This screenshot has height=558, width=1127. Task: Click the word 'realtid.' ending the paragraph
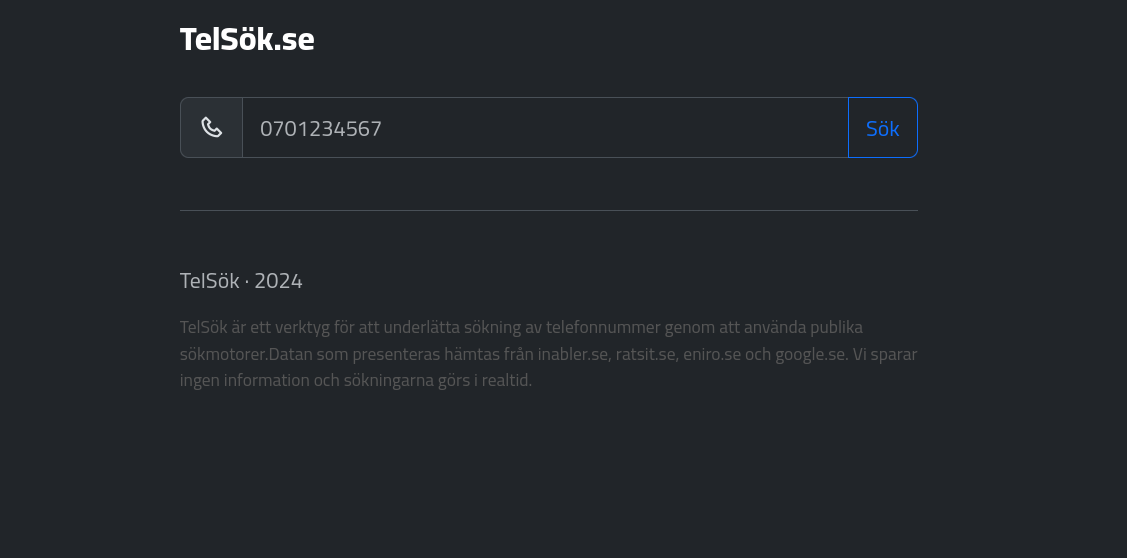tap(507, 380)
